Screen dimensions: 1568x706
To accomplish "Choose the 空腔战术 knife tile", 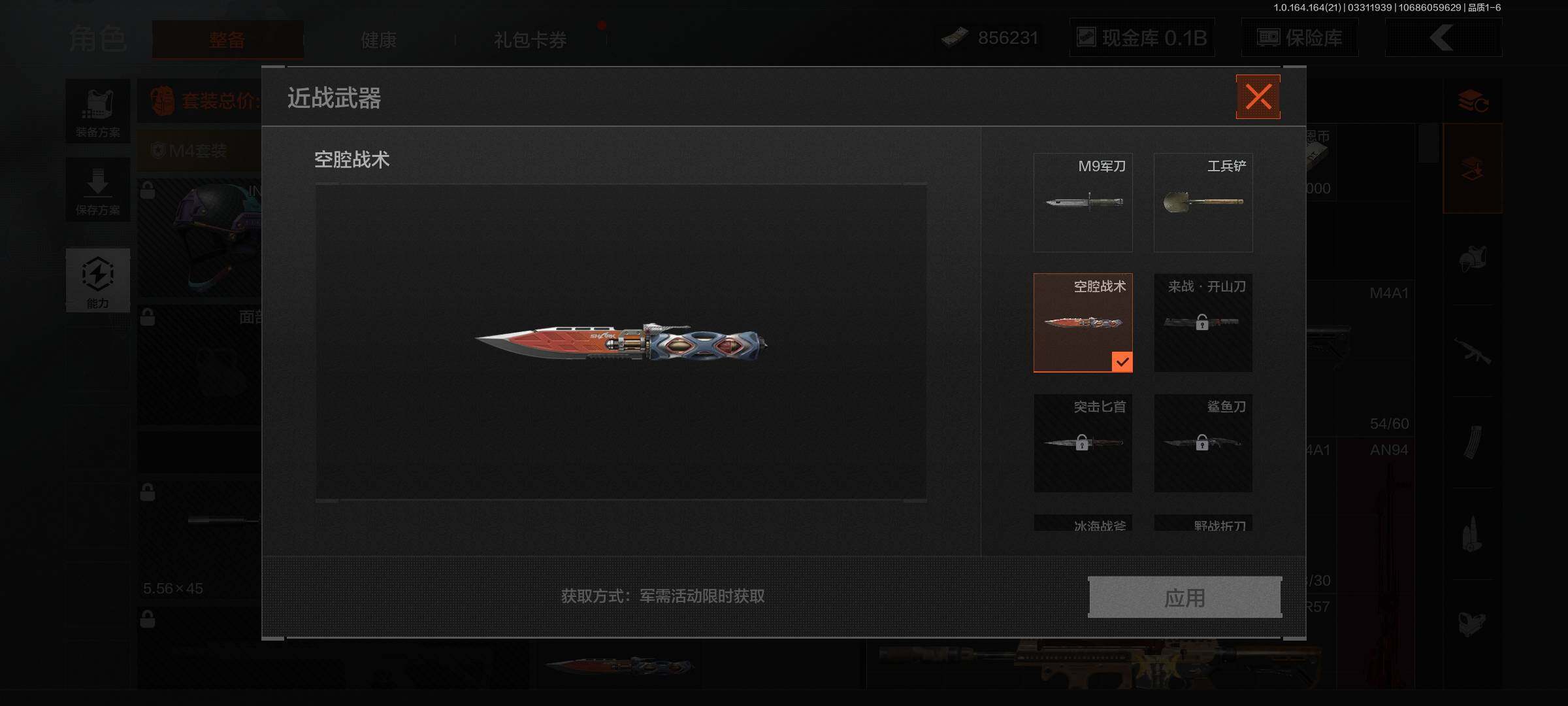I will point(1083,323).
